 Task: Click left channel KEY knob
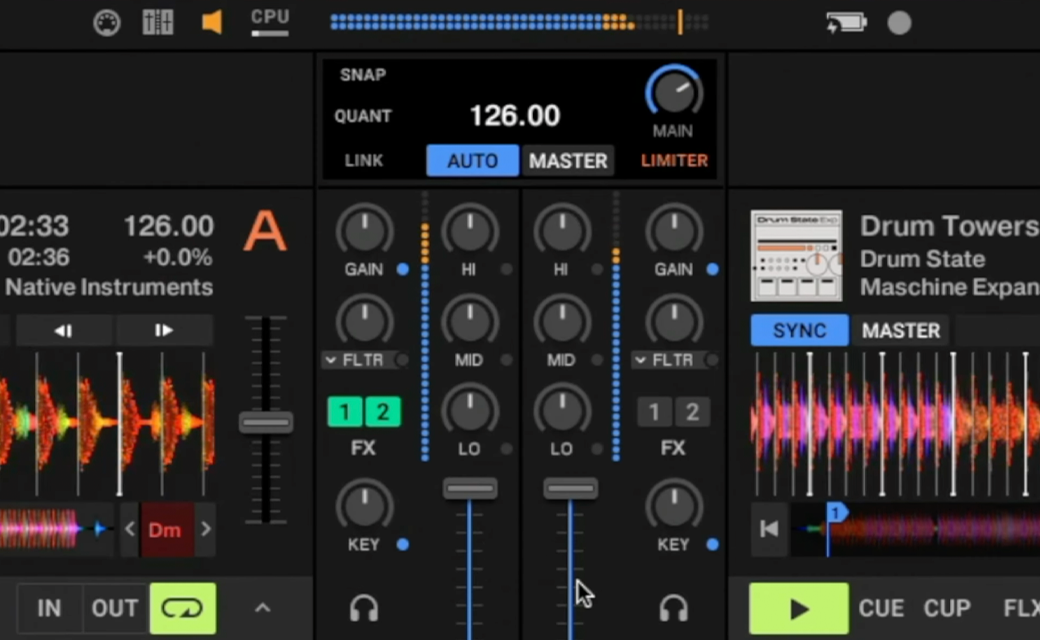point(364,506)
